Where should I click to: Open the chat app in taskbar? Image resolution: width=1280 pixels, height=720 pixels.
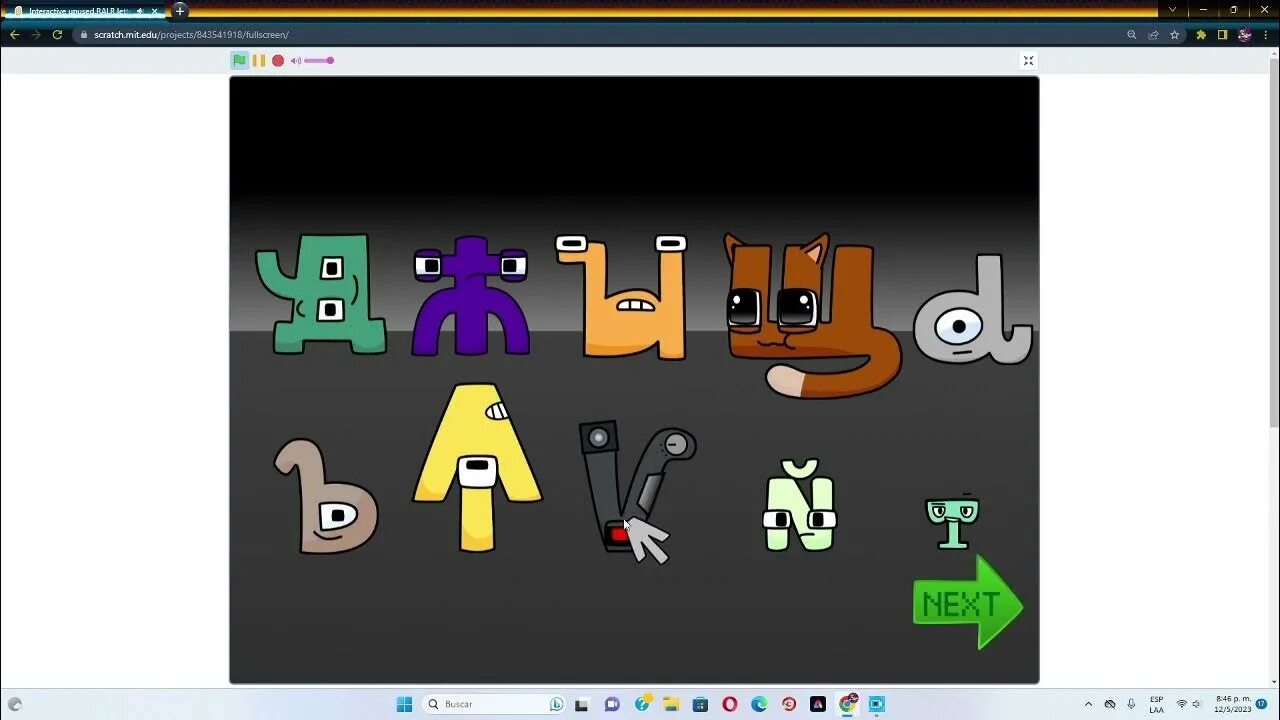pyautogui.click(x=612, y=704)
